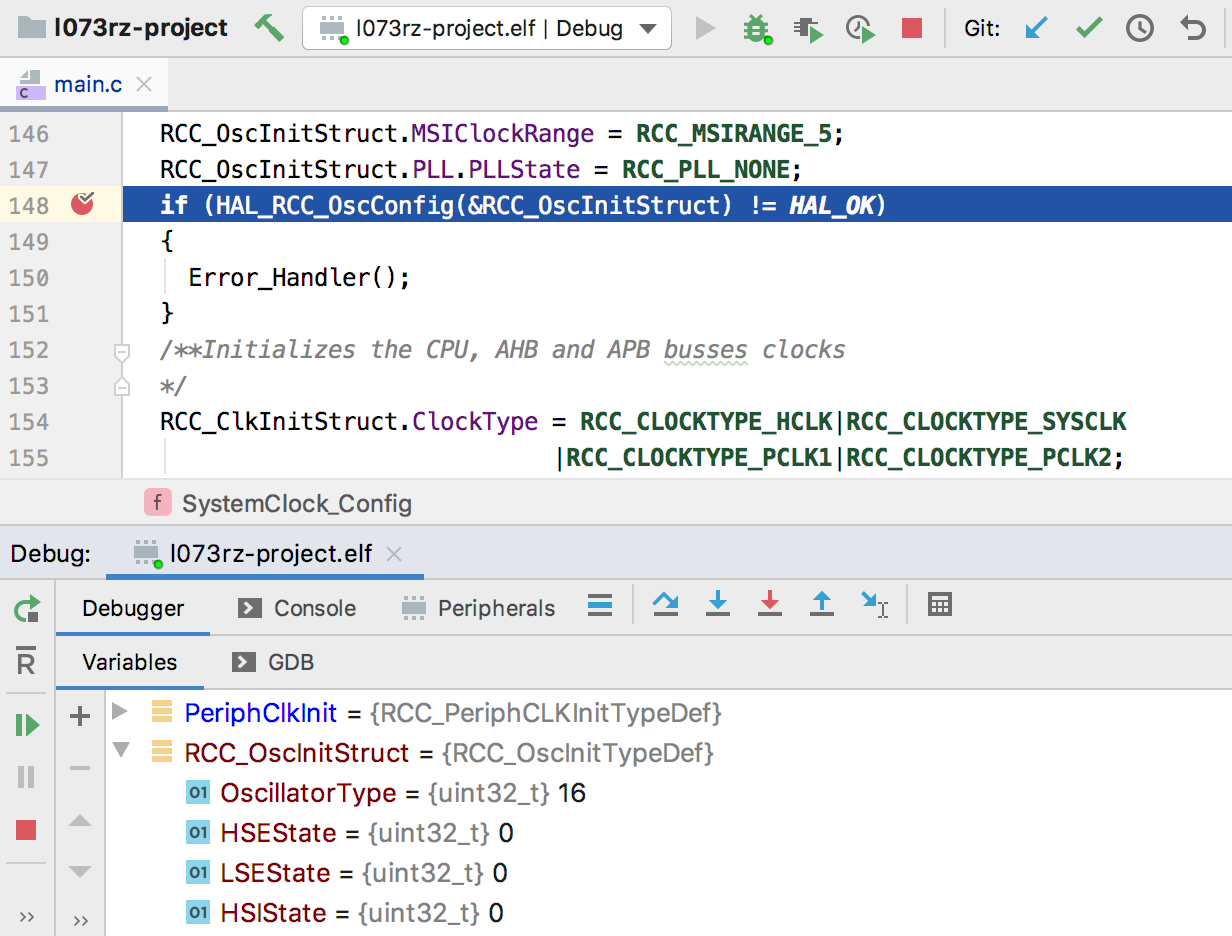Screen dimensions: 1232x936
Task: Expand the PeriphClkInit variable node
Action: pyautogui.click(x=120, y=712)
